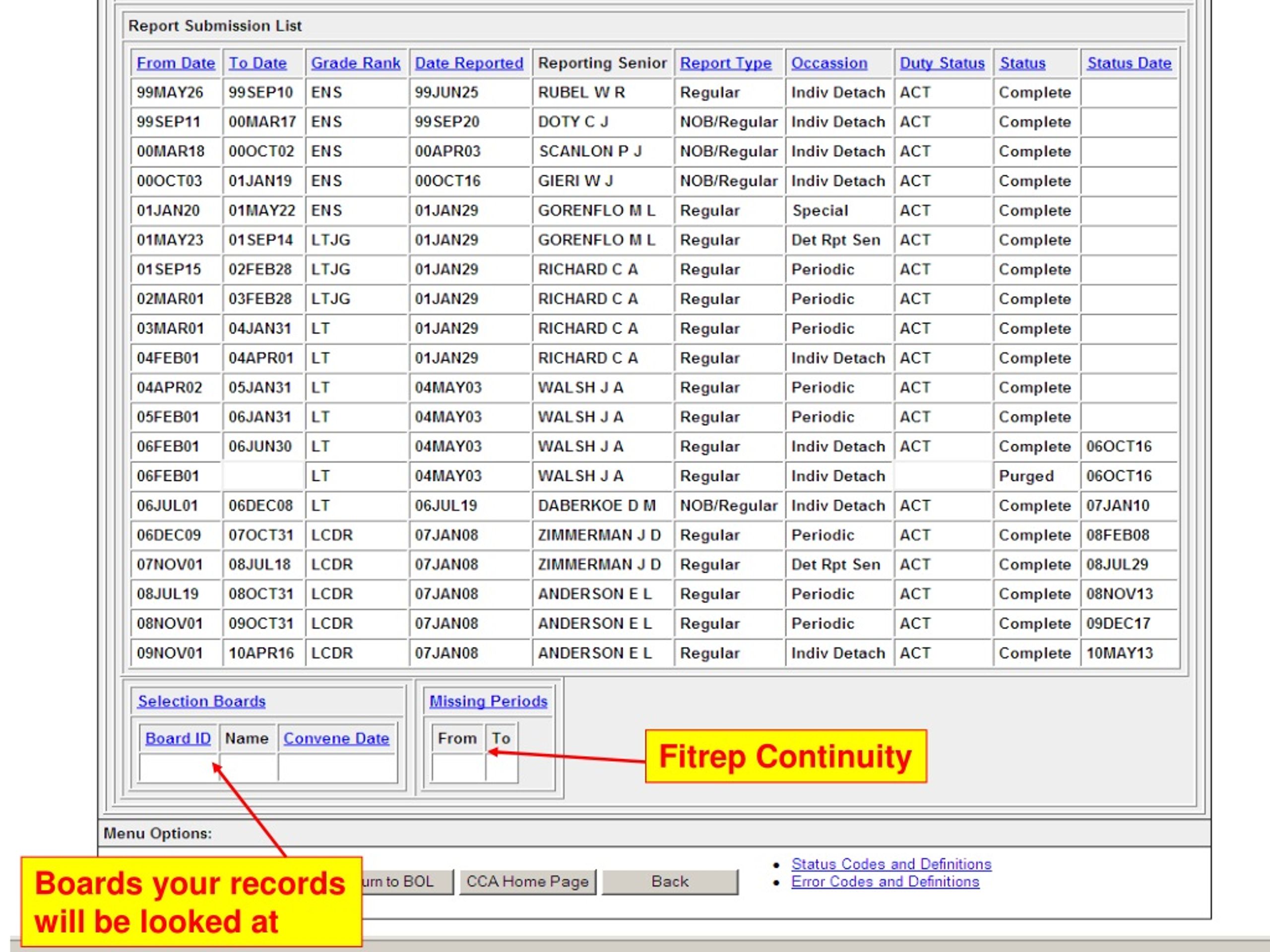Click the 07JAN10 status date cell

1129,506
